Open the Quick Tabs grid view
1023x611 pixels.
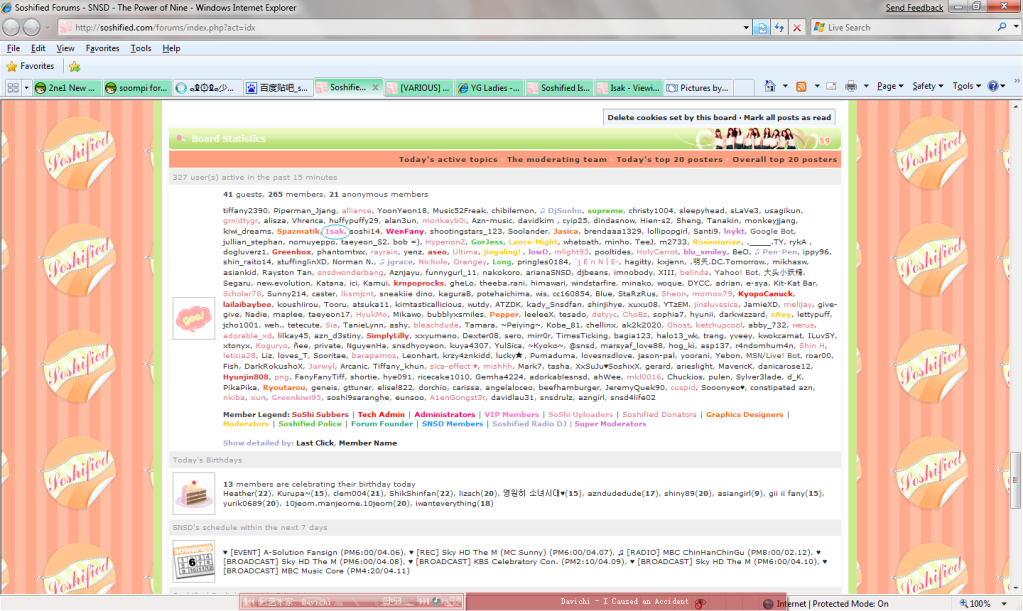coord(12,87)
